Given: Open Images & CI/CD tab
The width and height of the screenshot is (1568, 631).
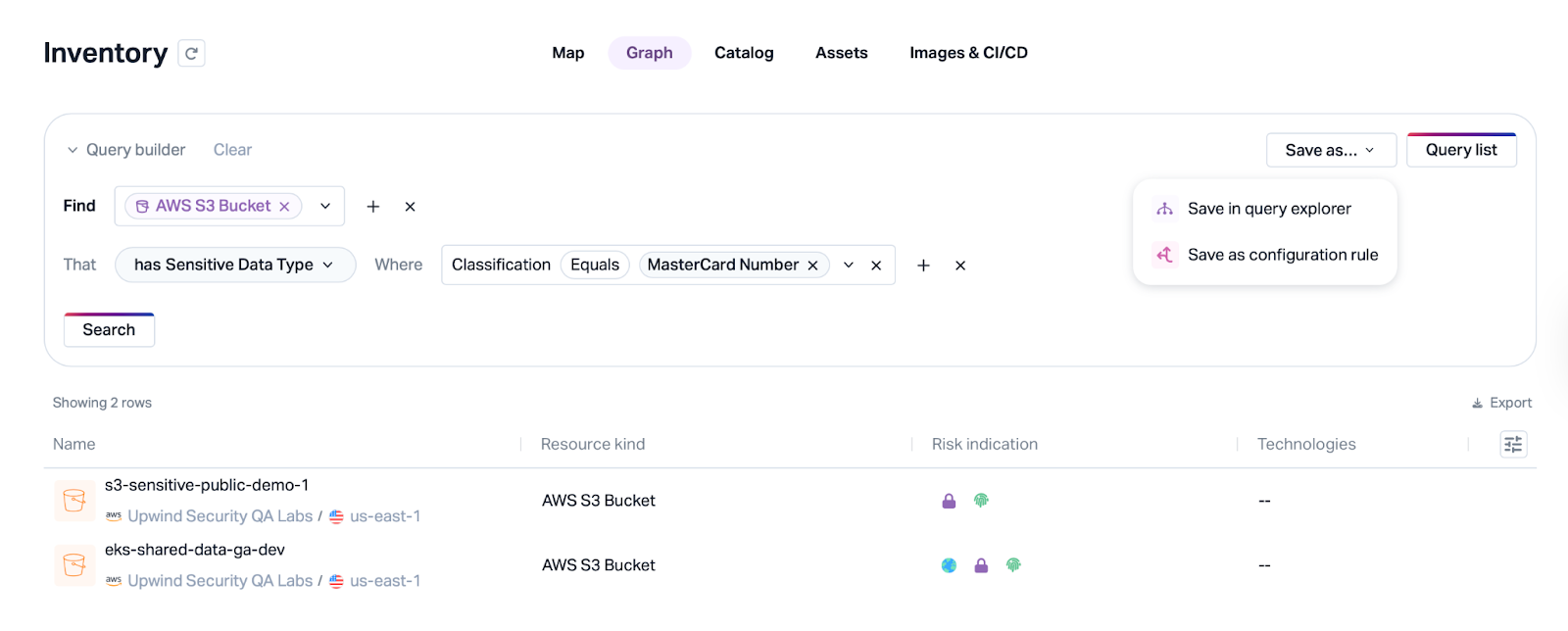Looking at the screenshot, I should pyautogui.click(x=968, y=53).
